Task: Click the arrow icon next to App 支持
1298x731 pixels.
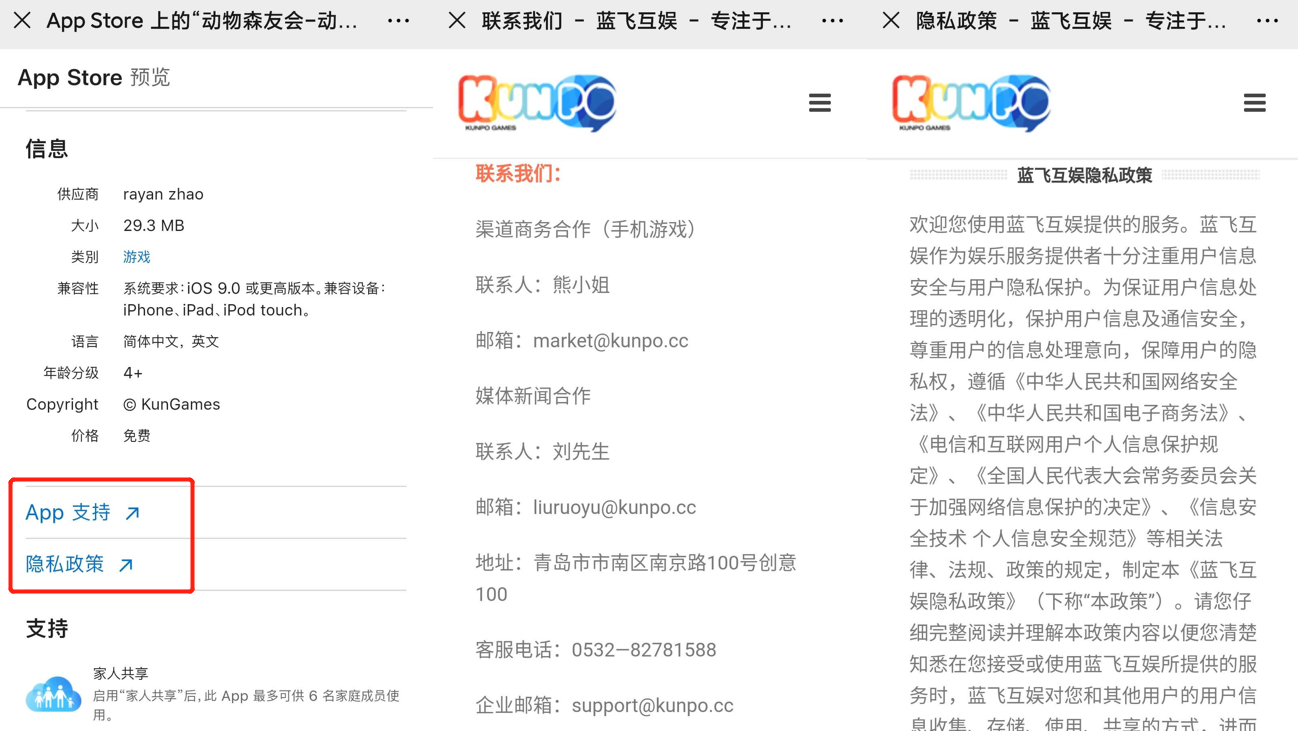Action: click(x=132, y=513)
